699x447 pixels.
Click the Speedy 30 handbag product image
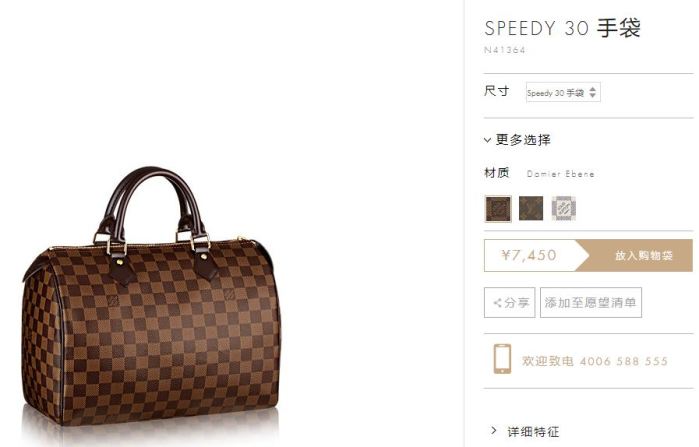(152, 297)
